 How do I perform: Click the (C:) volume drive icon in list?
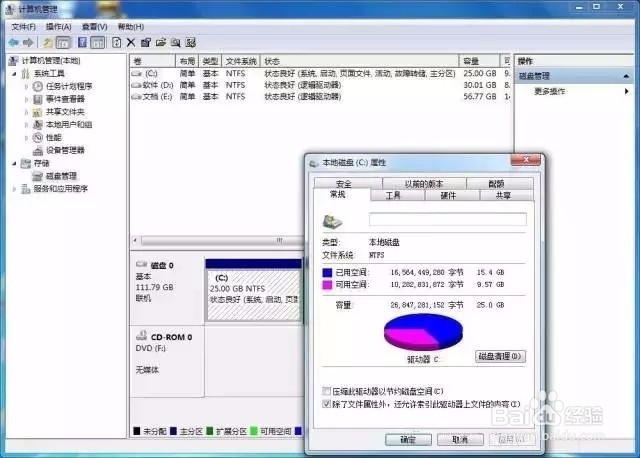pos(137,73)
